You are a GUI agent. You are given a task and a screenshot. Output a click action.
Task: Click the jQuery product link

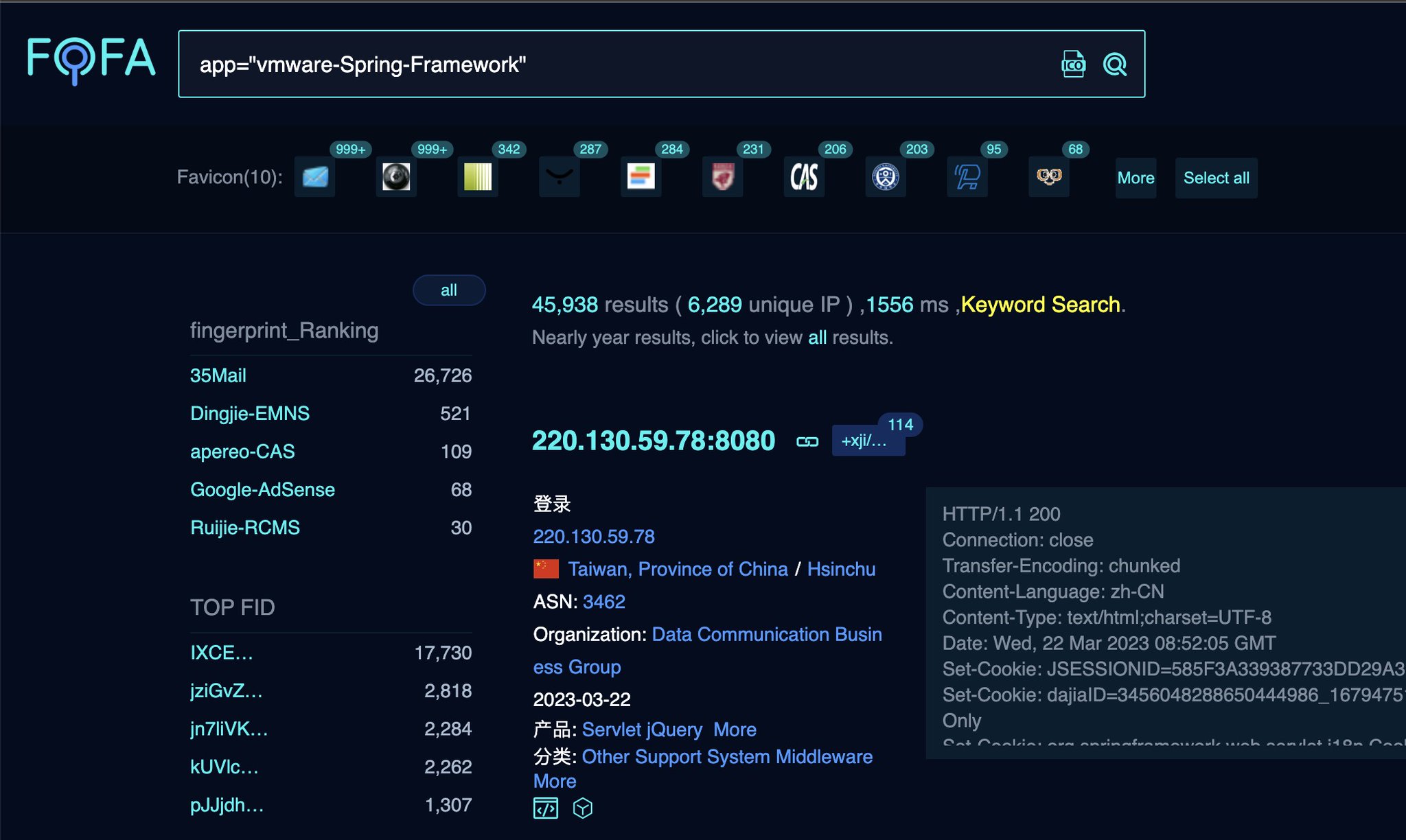click(674, 730)
